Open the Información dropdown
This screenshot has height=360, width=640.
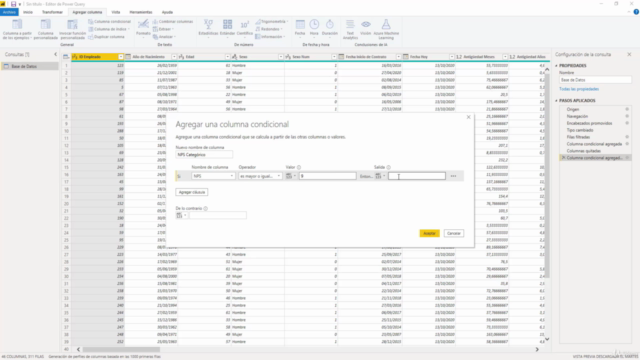click(x=270, y=37)
